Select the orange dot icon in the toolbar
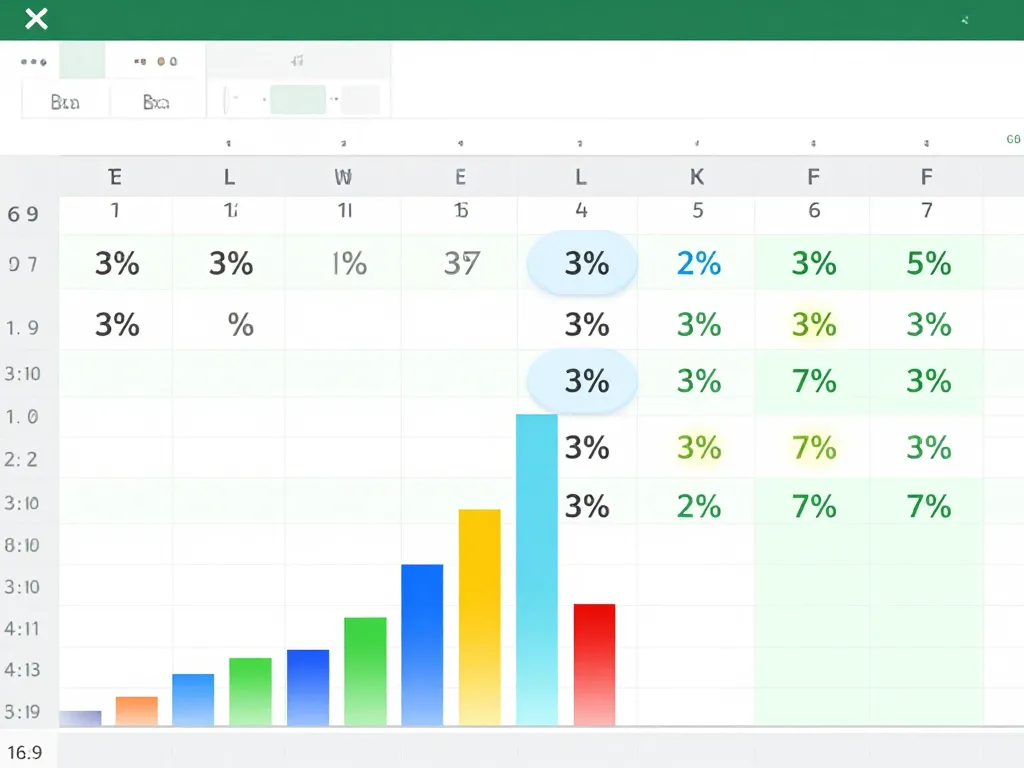 click(162, 60)
